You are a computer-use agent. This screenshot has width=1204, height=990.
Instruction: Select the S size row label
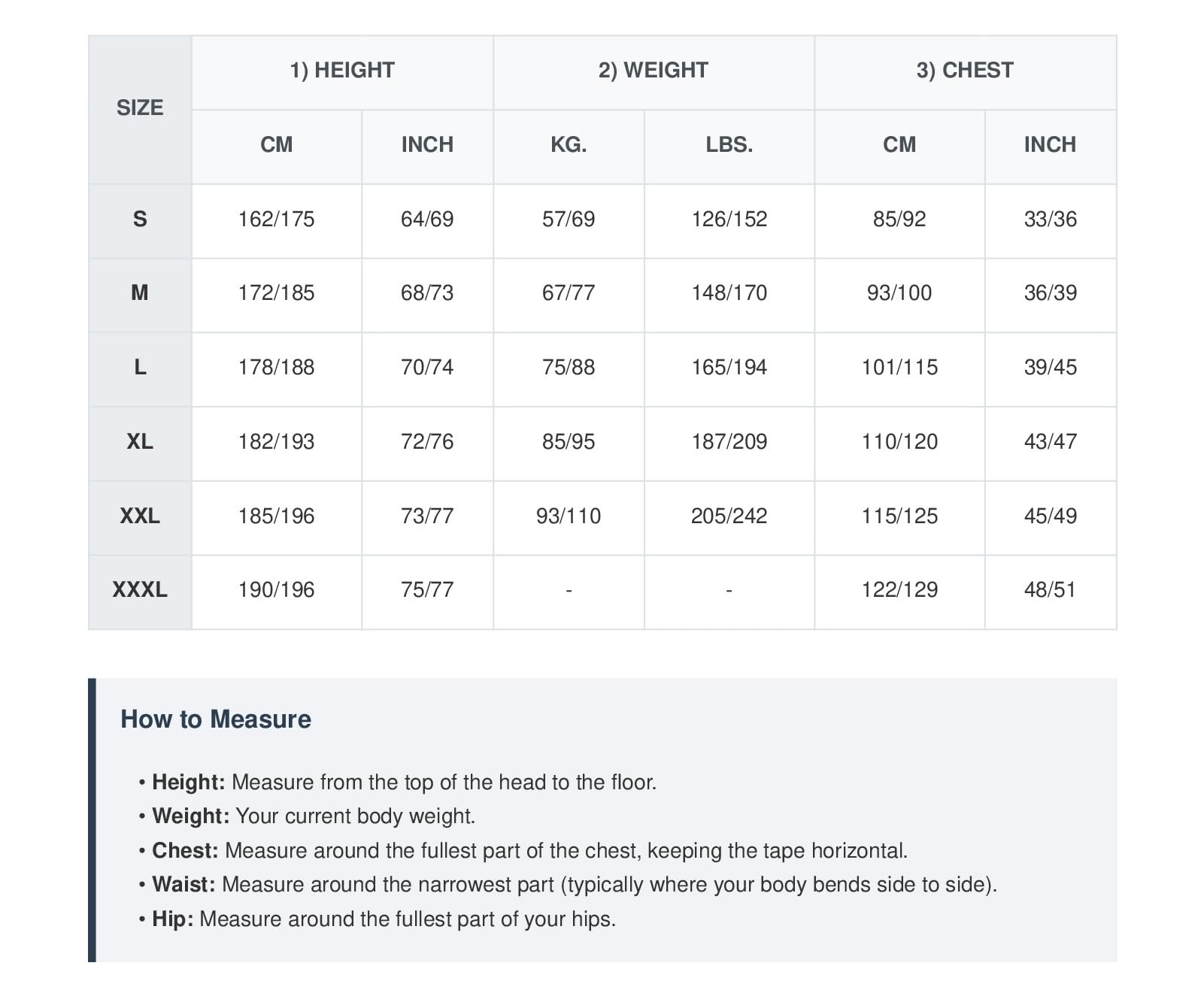point(140,221)
